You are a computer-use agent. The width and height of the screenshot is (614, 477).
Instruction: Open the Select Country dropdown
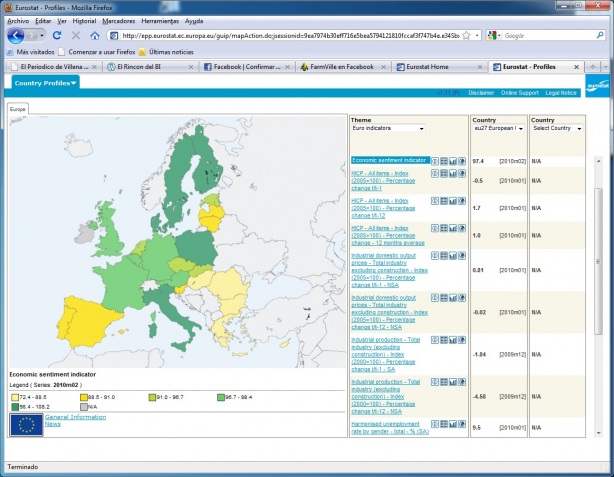(555, 128)
